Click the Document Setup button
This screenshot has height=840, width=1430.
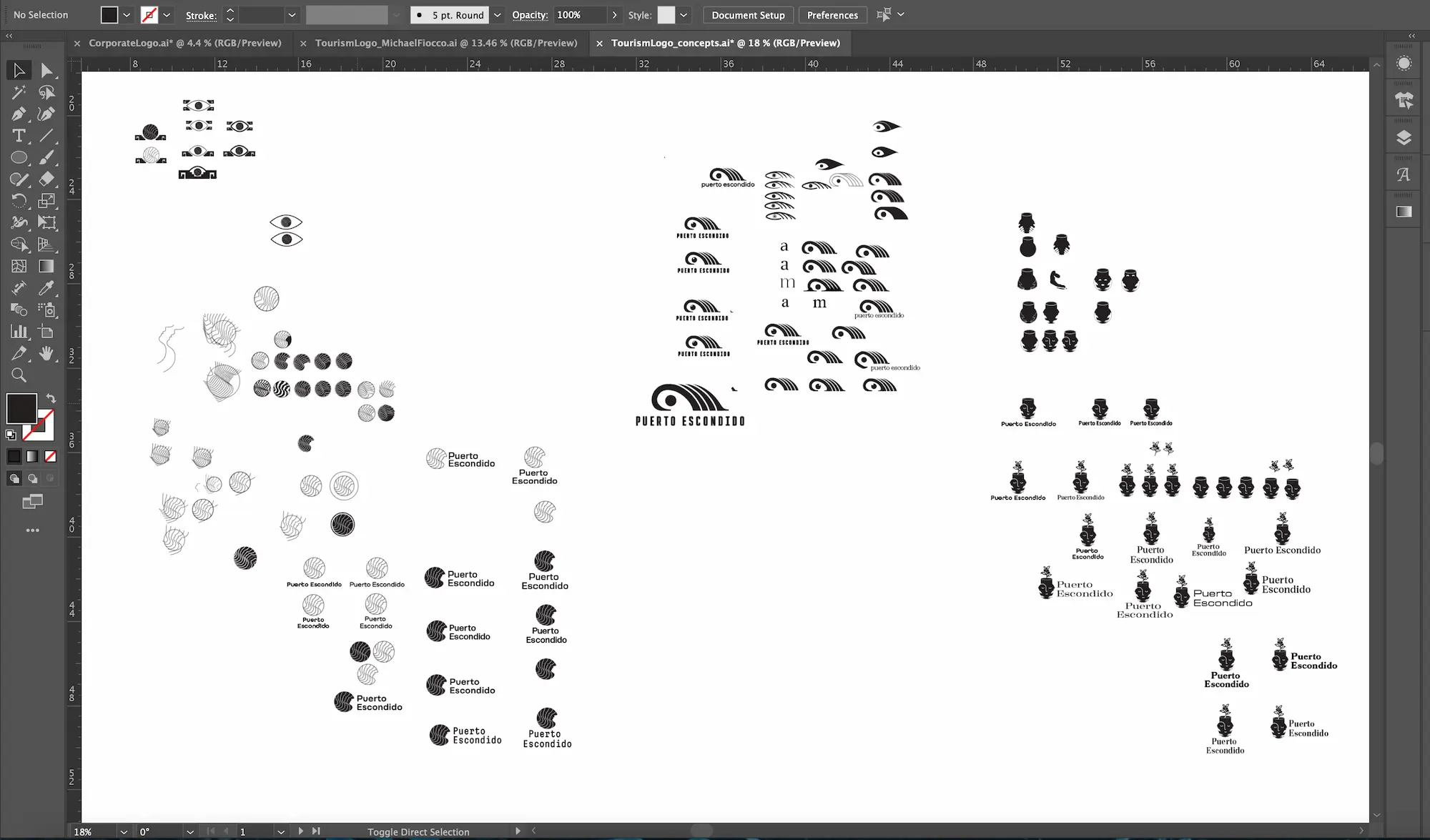point(748,15)
